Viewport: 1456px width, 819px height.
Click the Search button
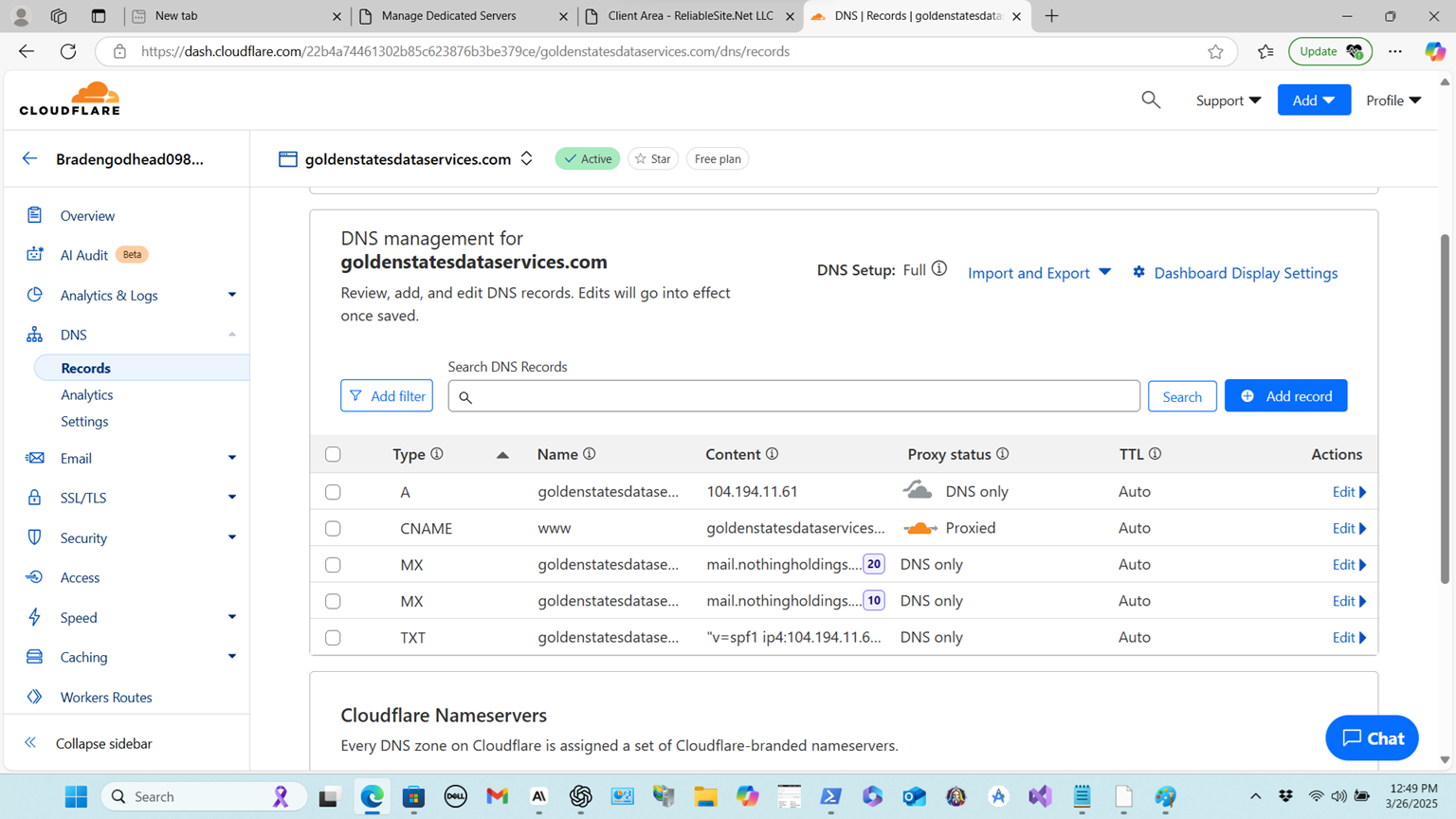tap(1182, 396)
